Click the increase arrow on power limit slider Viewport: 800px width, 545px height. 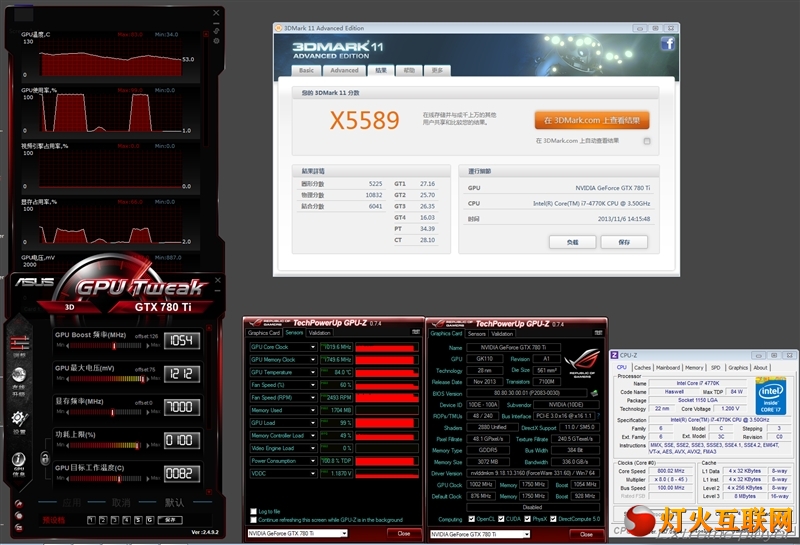[x=148, y=445]
